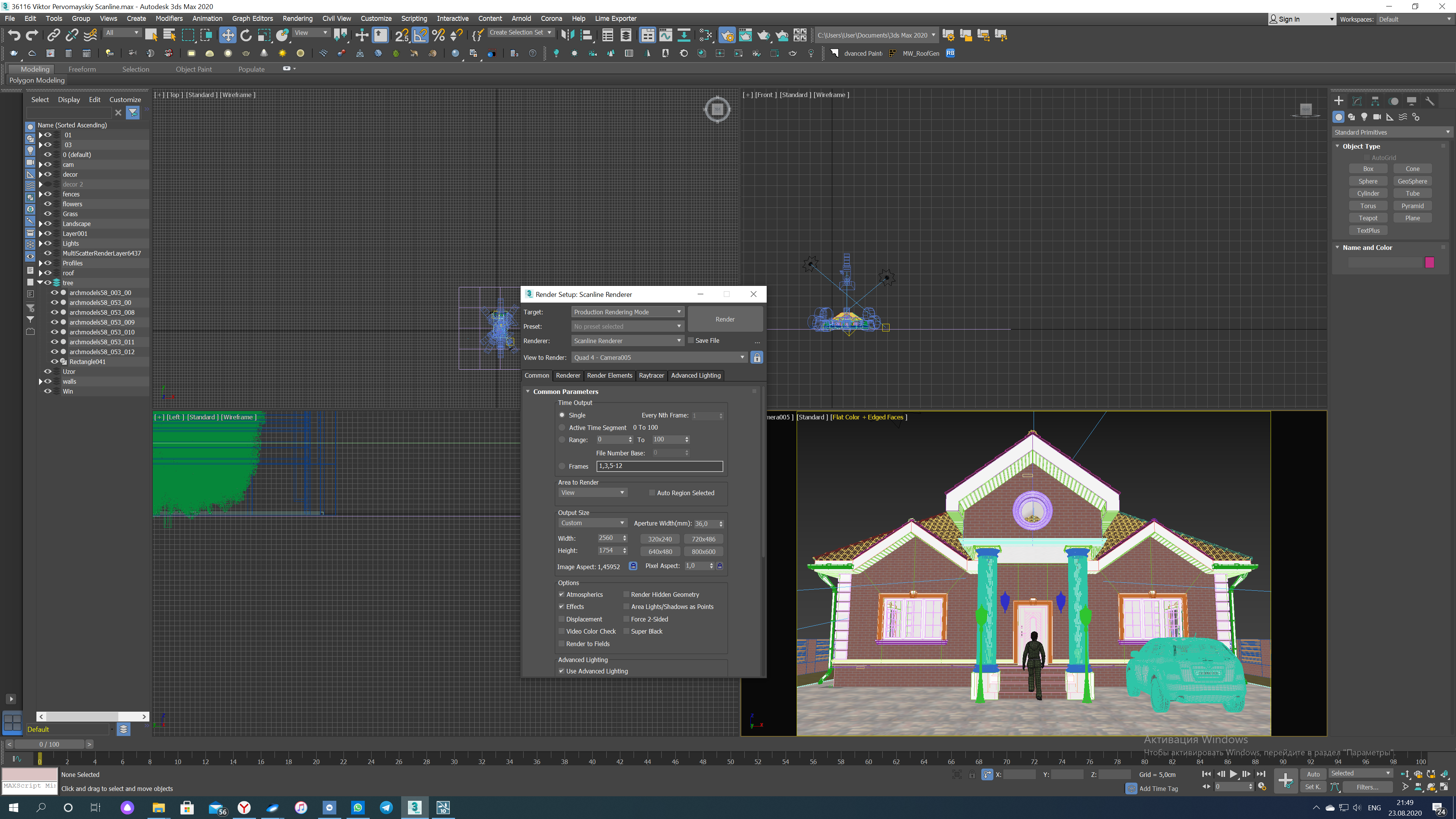1456x819 pixels.
Task: Select the Frames radio option
Action: click(562, 466)
